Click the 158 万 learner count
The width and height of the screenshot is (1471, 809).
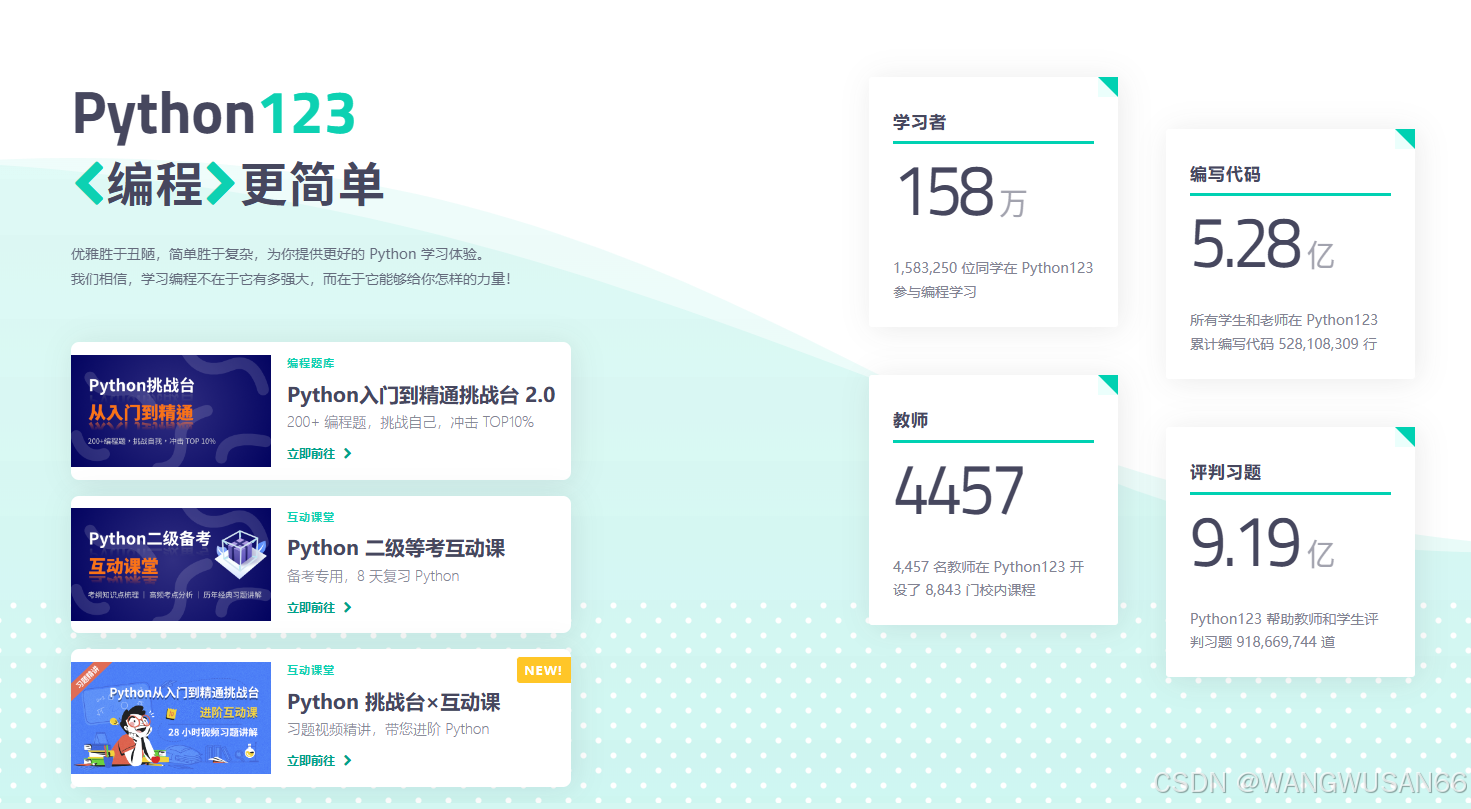[961, 192]
